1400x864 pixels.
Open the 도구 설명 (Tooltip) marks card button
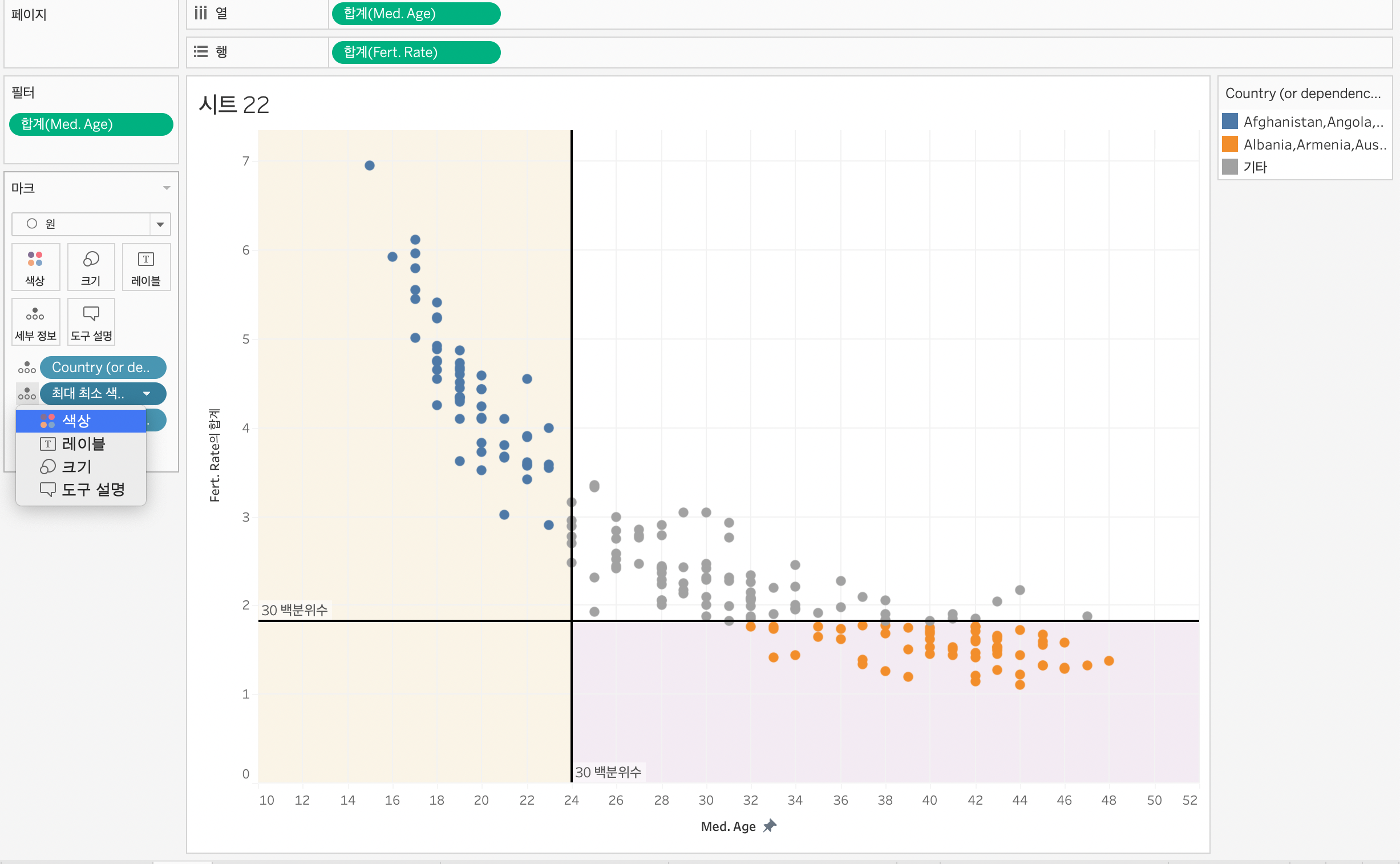(x=91, y=322)
